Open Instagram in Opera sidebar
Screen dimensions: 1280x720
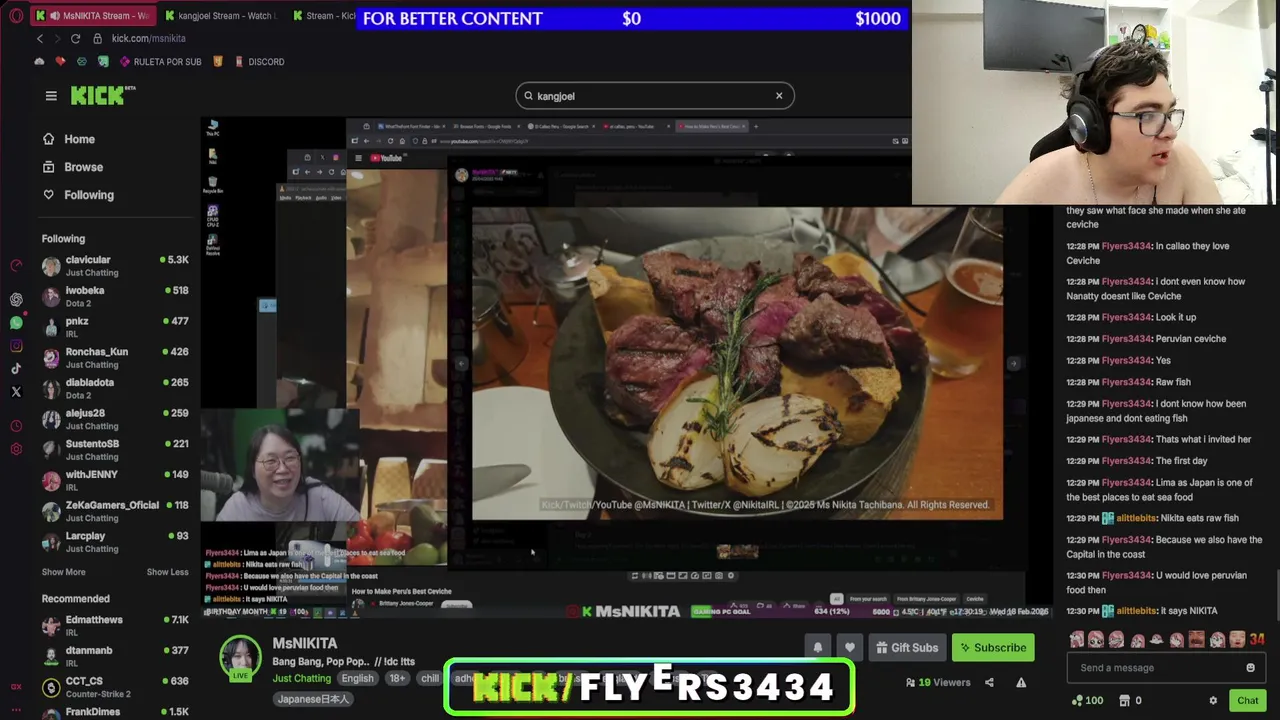16,346
